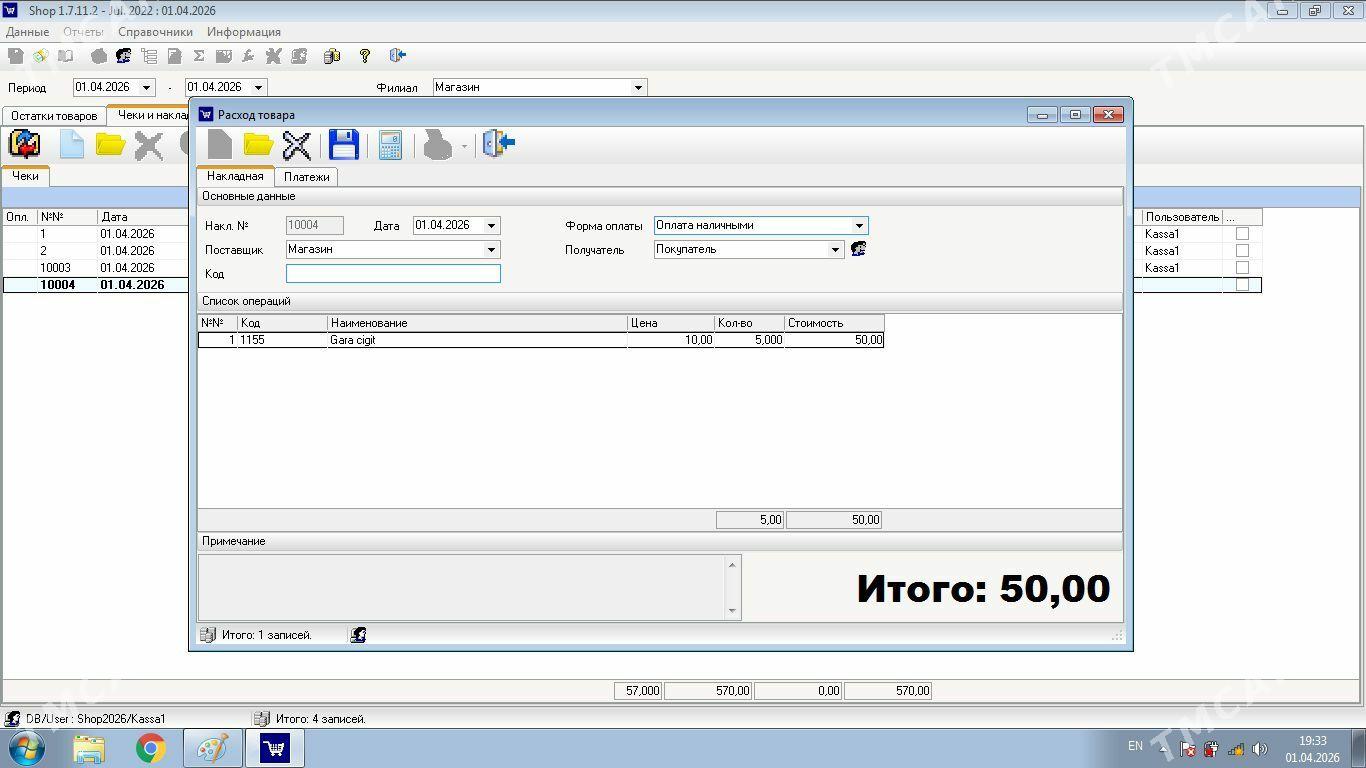The height and width of the screenshot is (768, 1366).
Task: Toggle the checkbox in receipt 10003 row
Action: 1242,268
